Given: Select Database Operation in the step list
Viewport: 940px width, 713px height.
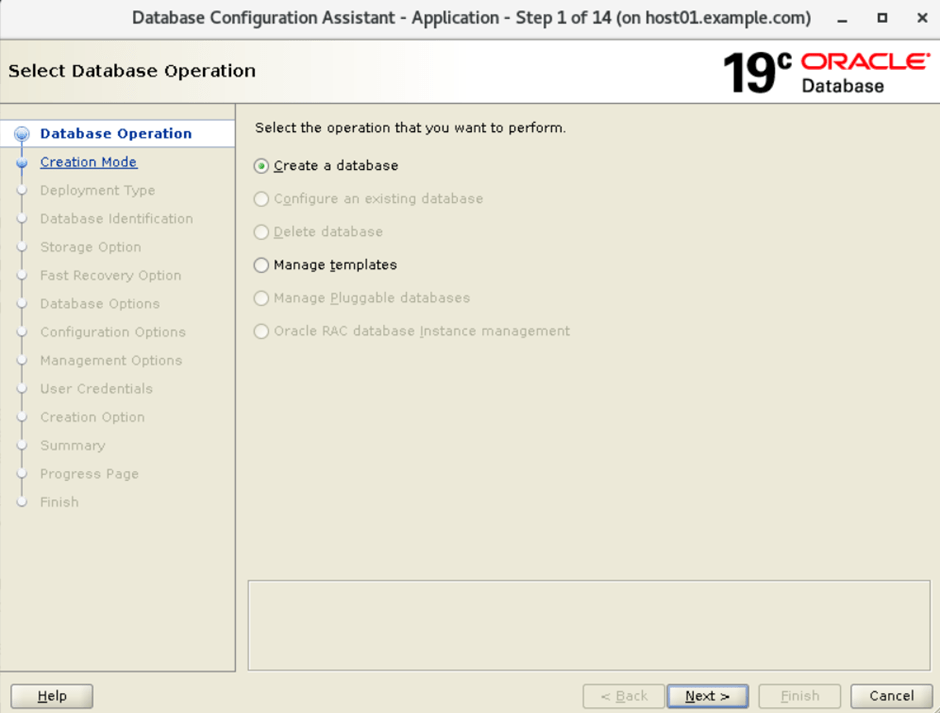Looking at the screenshot, I should click(115, 134).
